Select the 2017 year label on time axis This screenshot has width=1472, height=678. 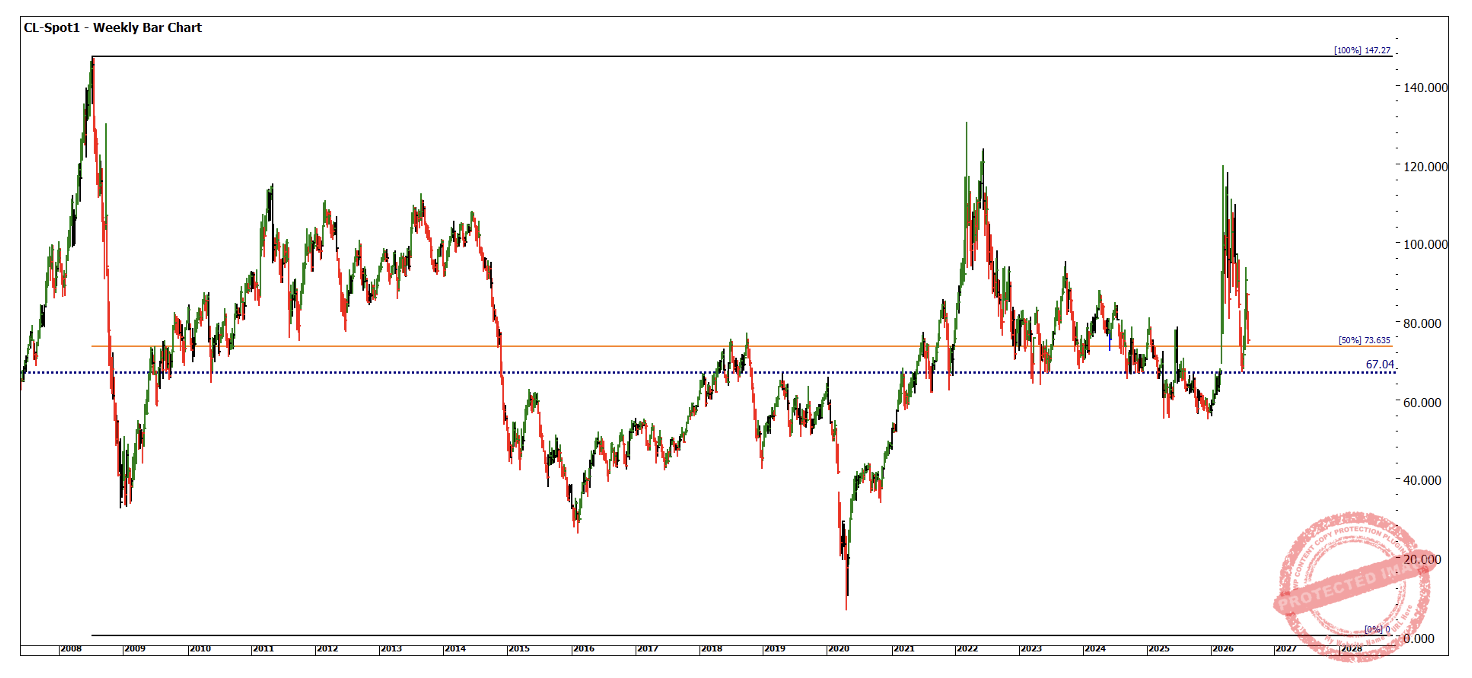click(x=647, y=649)
